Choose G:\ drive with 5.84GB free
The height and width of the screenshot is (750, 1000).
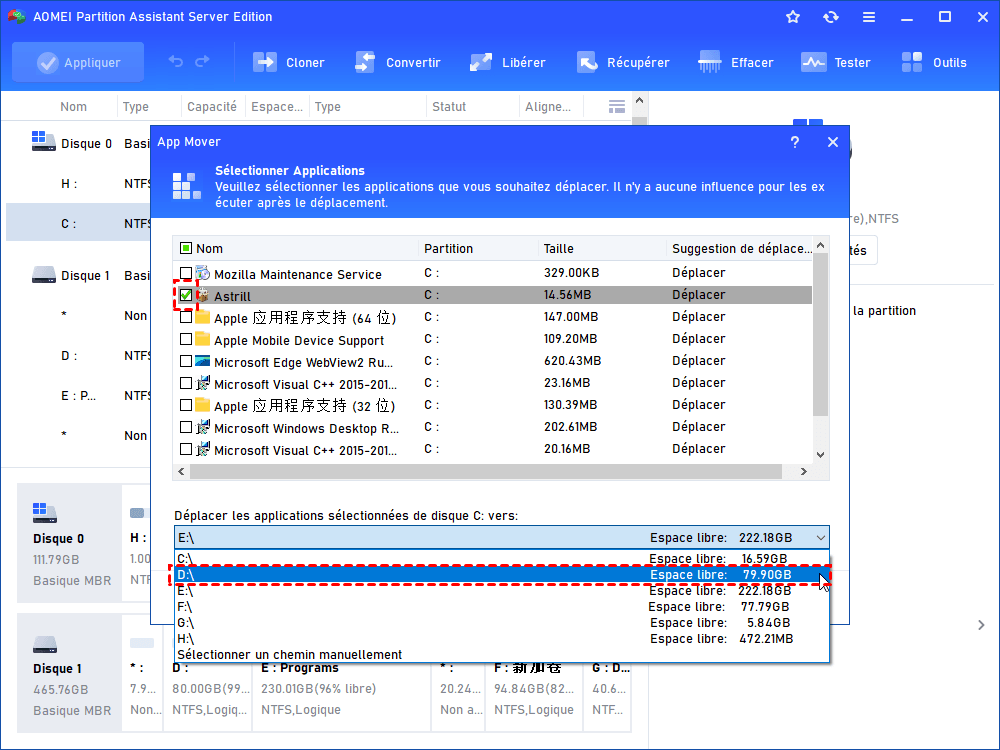click(x=502, y=622)
